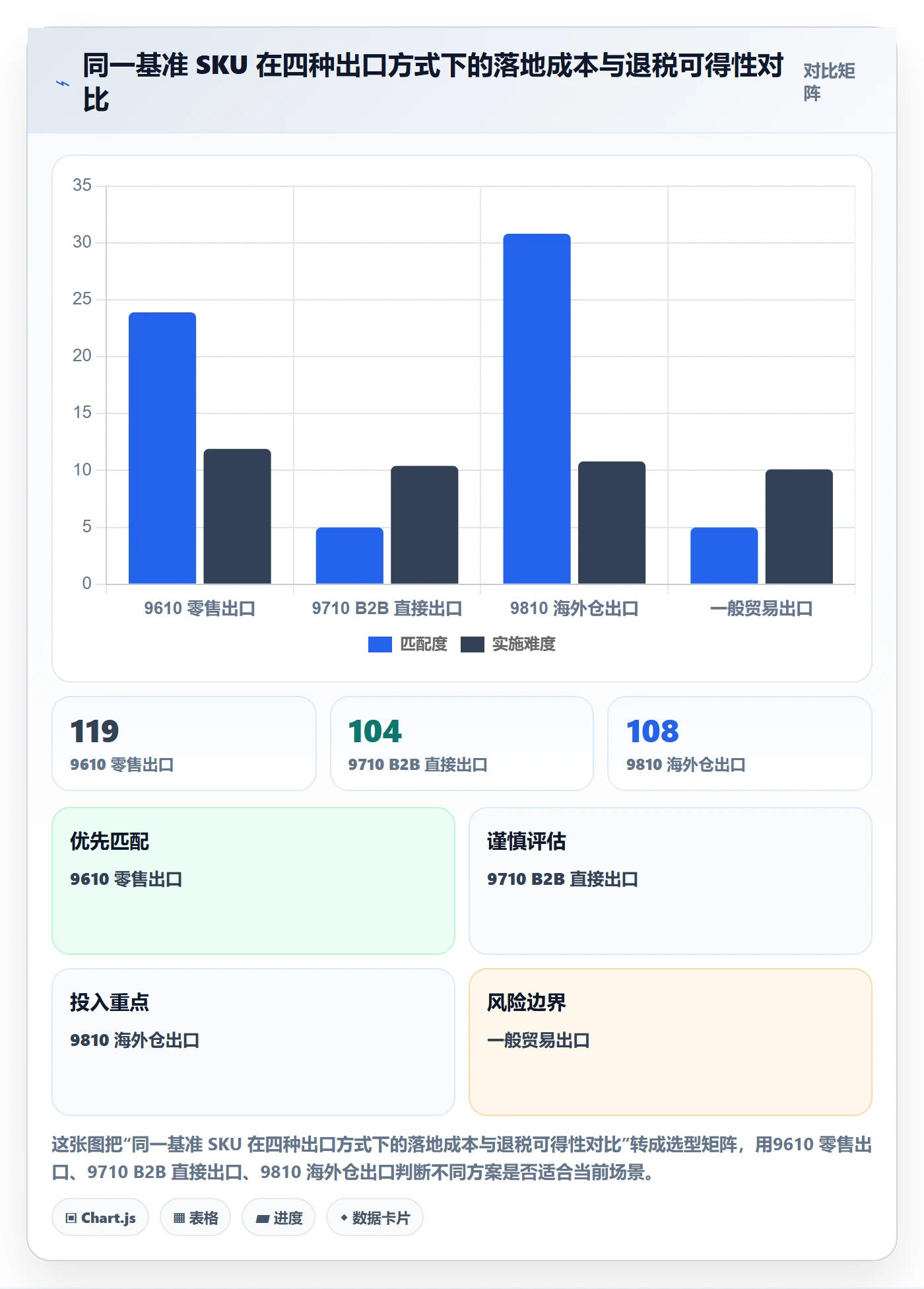The width and height of the screenshot is (924, 1289).
Task: Open the 投入重点 card
Action: click(253, 1042)
